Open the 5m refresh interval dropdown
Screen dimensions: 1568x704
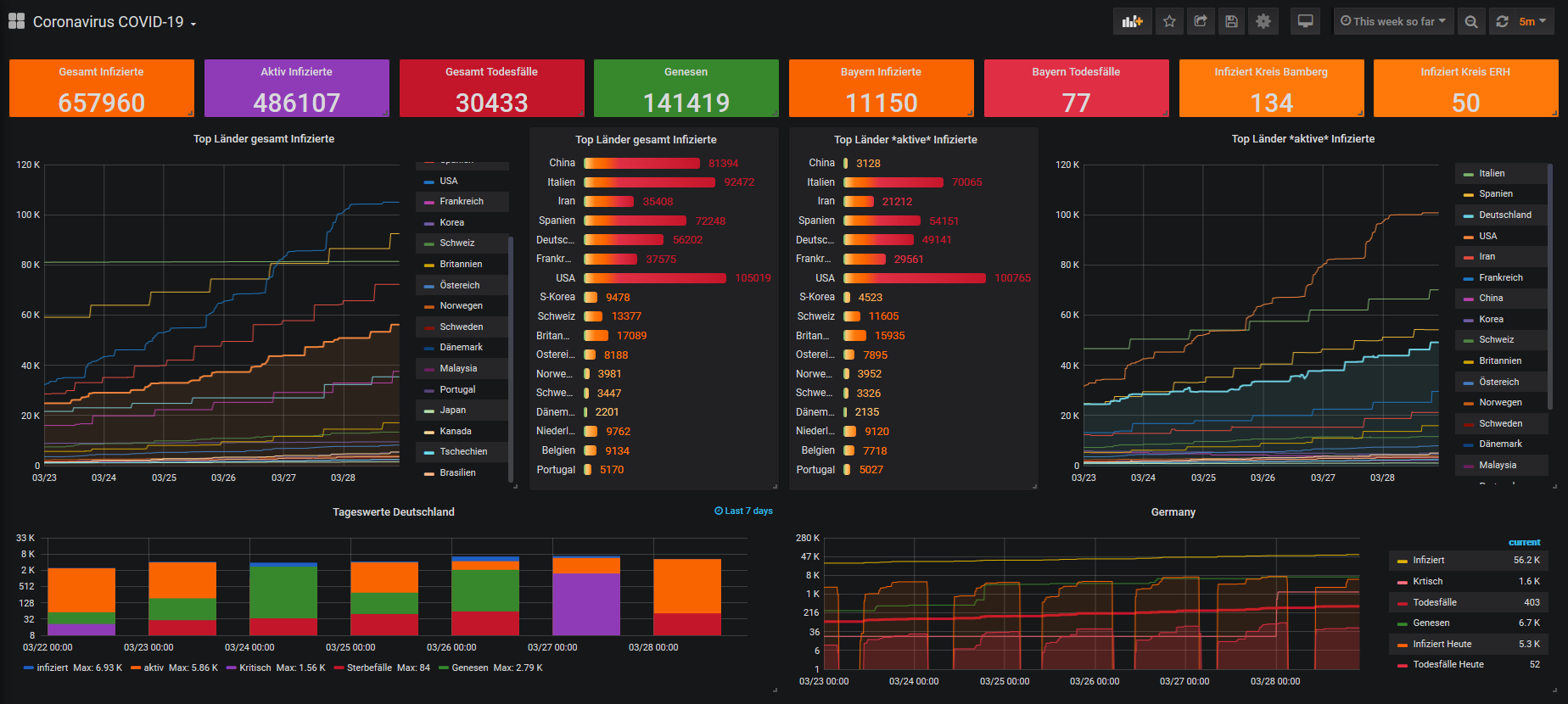tap(1532, 21)
